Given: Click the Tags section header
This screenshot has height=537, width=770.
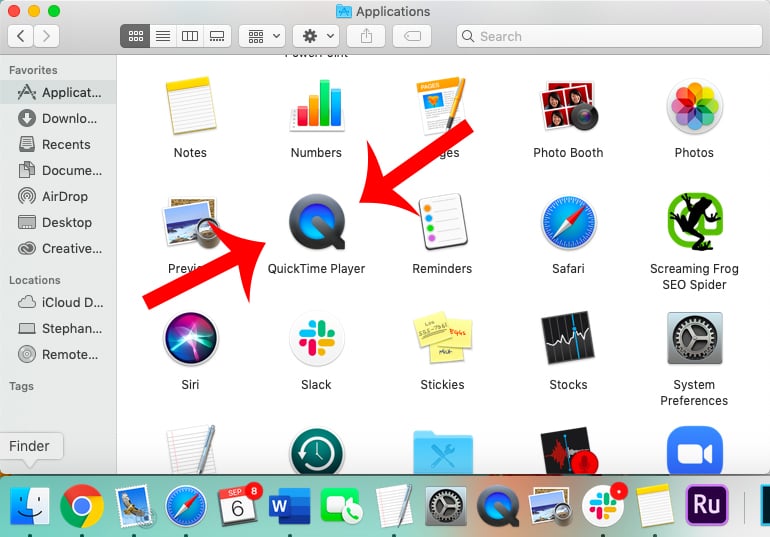Looking at the screenshot, I should [x=22, y=386].
